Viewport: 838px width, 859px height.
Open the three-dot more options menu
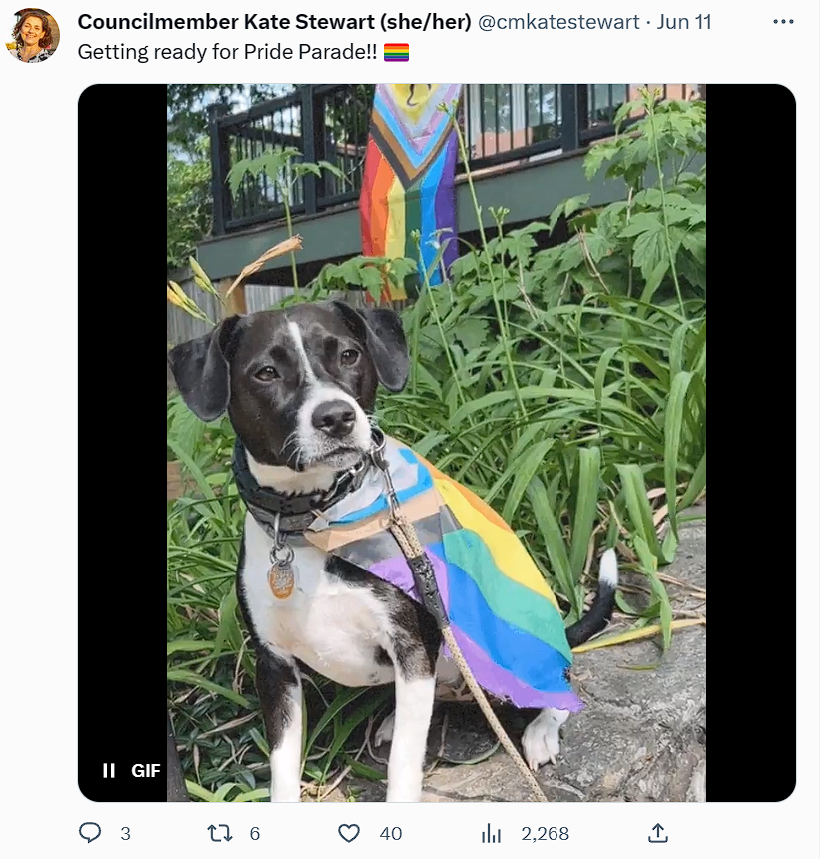(783, 22)
